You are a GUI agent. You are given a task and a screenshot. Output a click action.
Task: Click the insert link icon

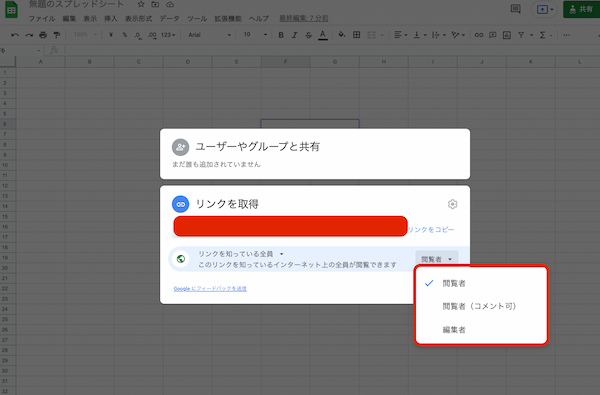[x=479, y=35]
